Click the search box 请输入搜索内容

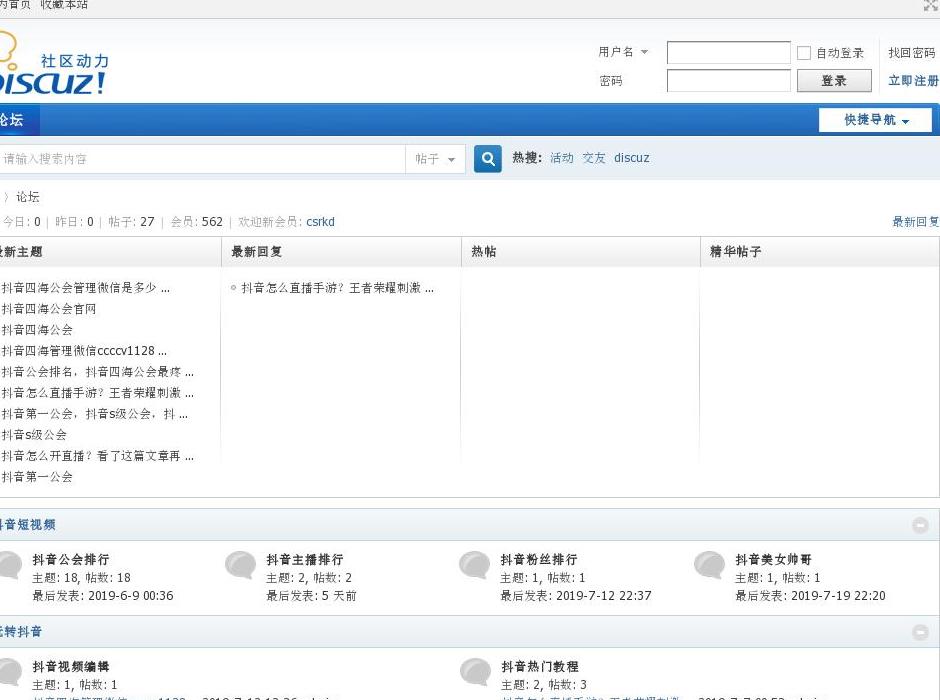[x=203, y=159]
